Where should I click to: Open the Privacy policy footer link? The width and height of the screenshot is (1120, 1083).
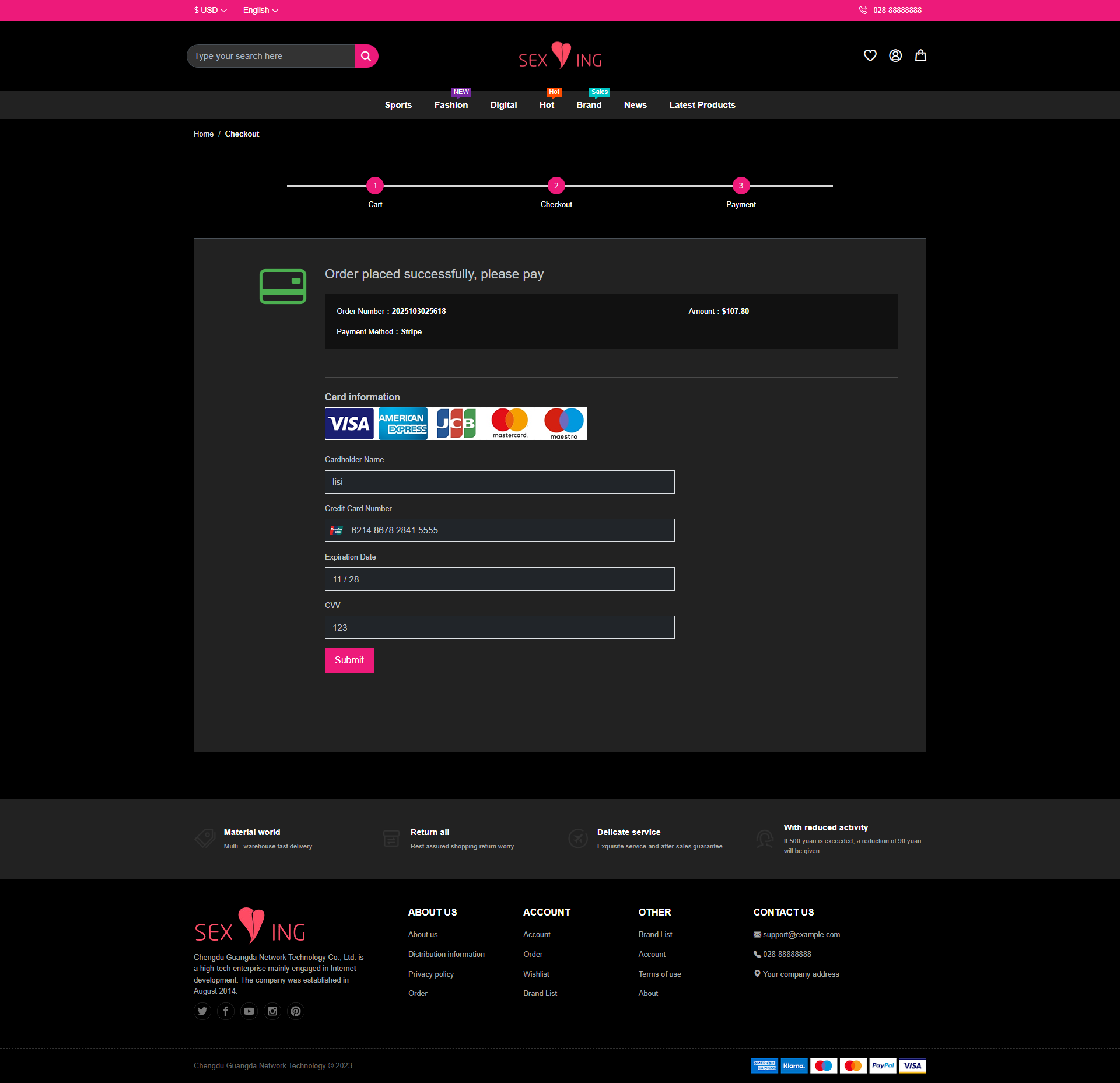[x=430, y=974]
